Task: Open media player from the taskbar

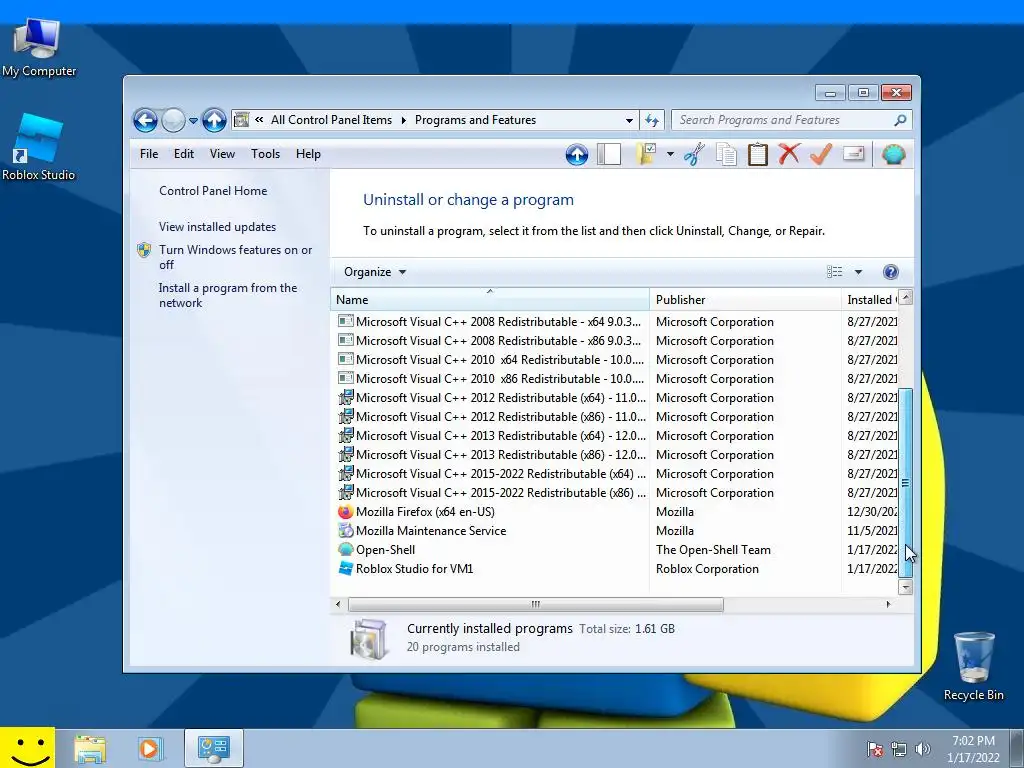Action: [x=150, y=749]
